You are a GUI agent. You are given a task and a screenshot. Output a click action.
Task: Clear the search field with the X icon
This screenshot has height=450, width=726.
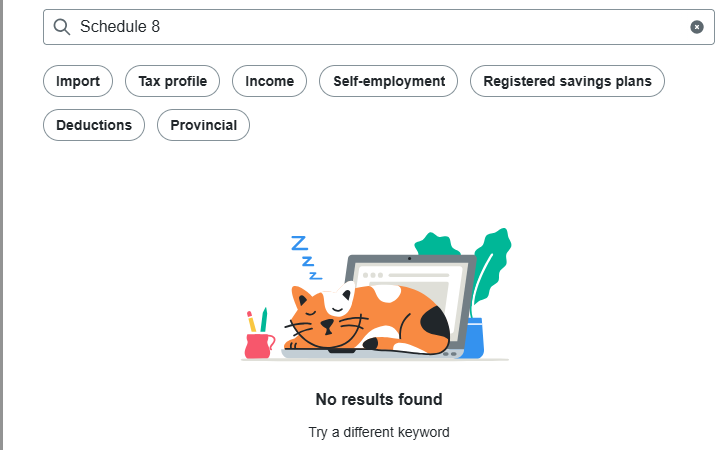(x=697, y=27)
